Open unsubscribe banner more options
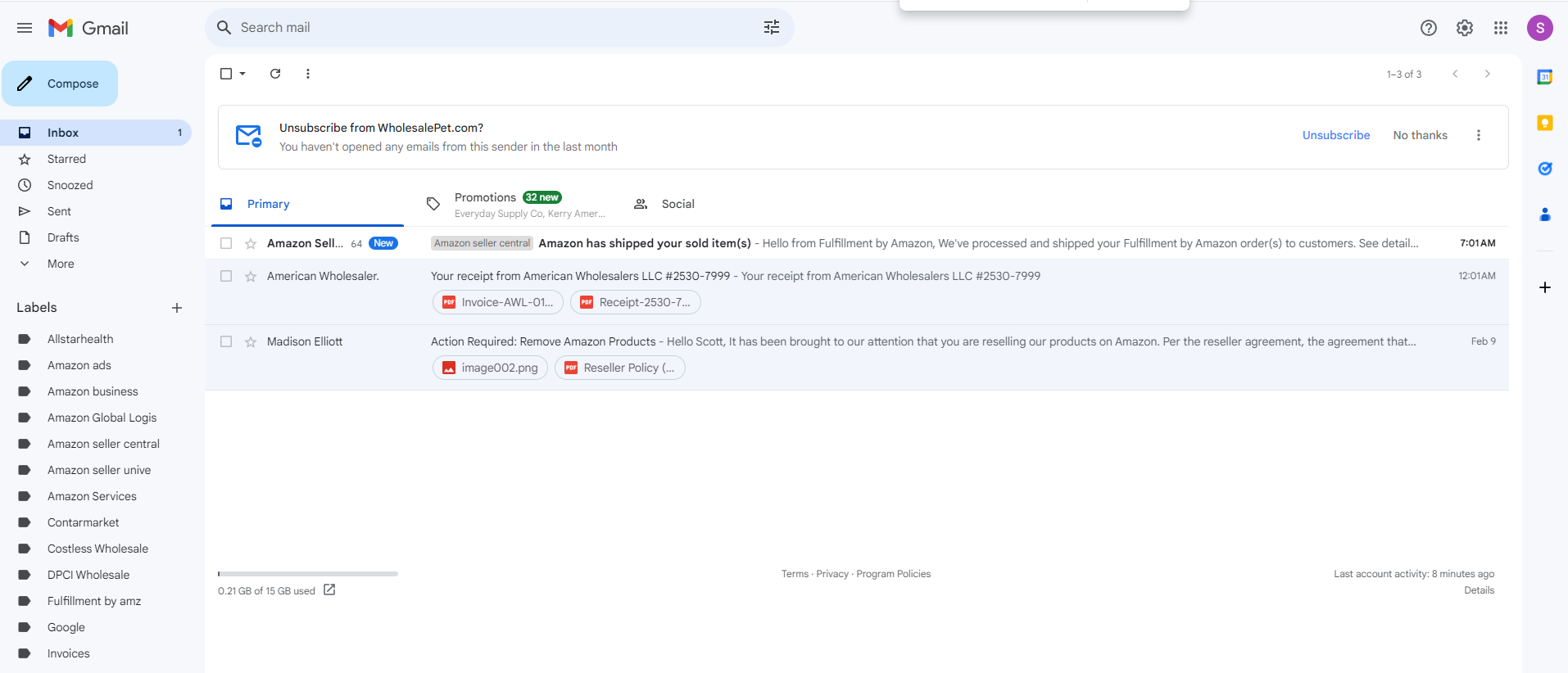The width and height of the screenshot is (1568, 673). coord(1479,135)
